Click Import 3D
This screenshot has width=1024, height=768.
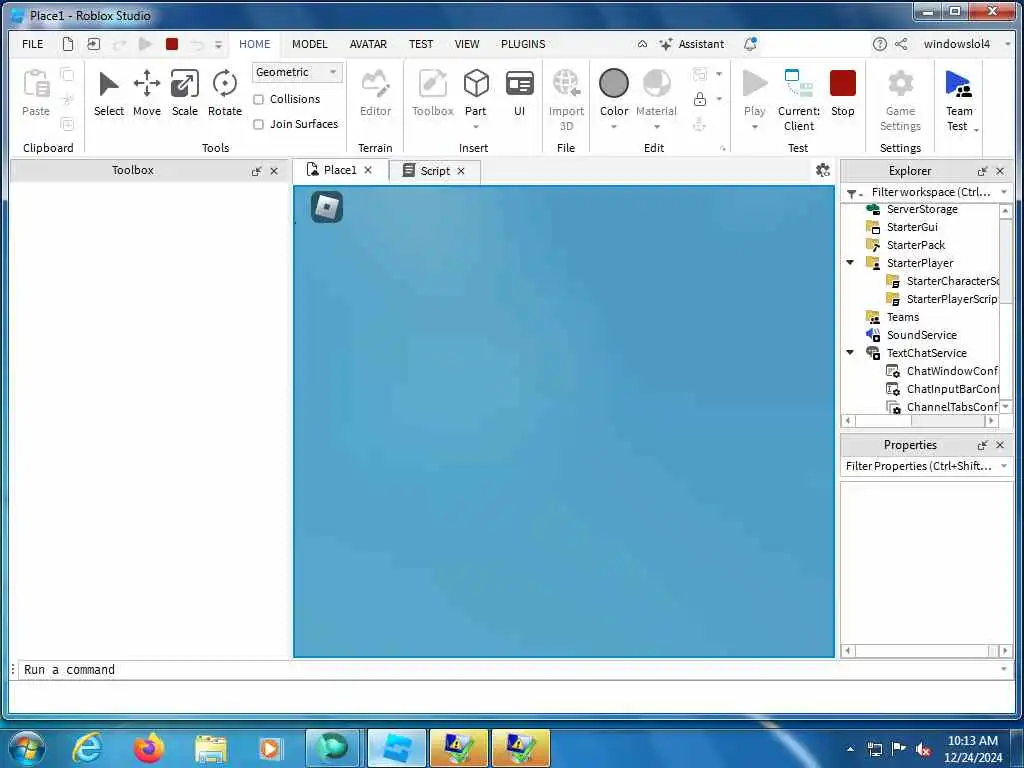pos(566,101)
